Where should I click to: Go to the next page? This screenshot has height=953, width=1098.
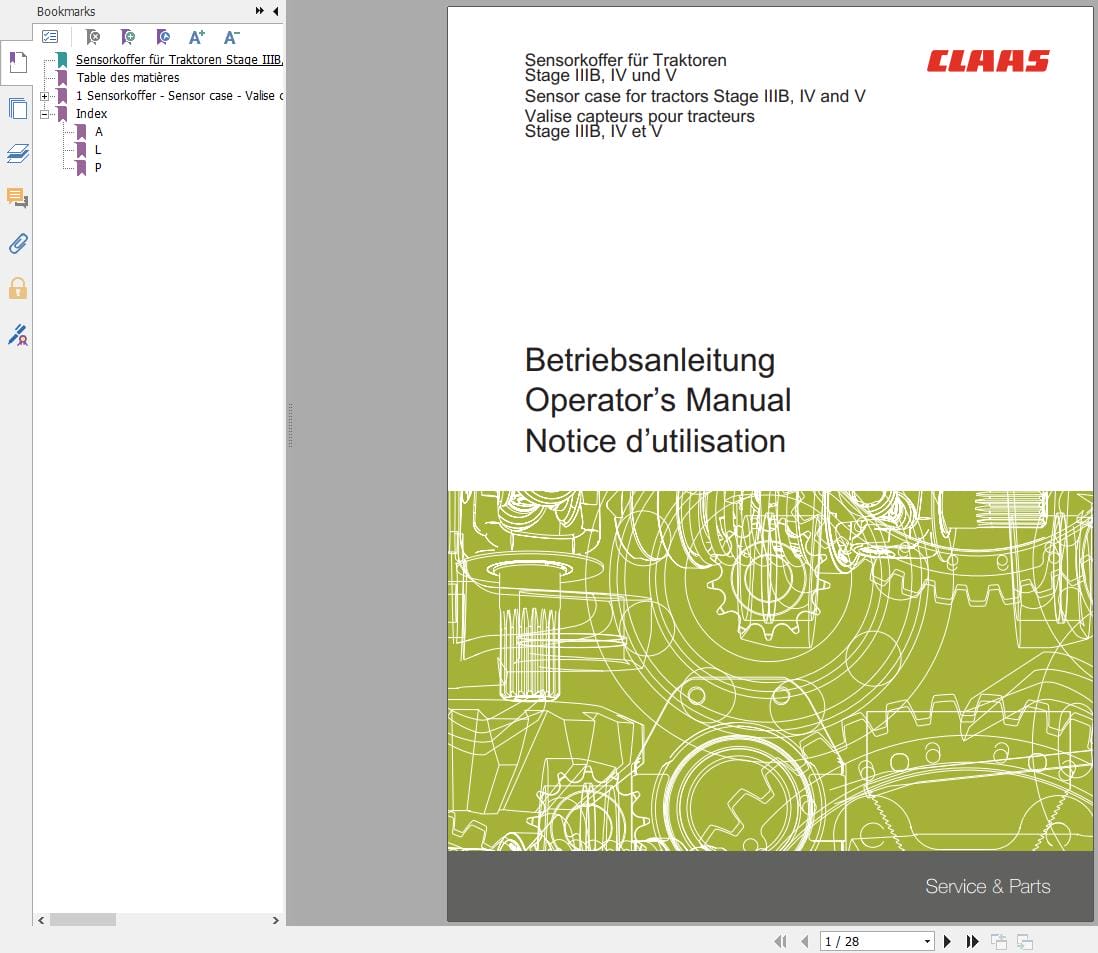tap(947, 941)
